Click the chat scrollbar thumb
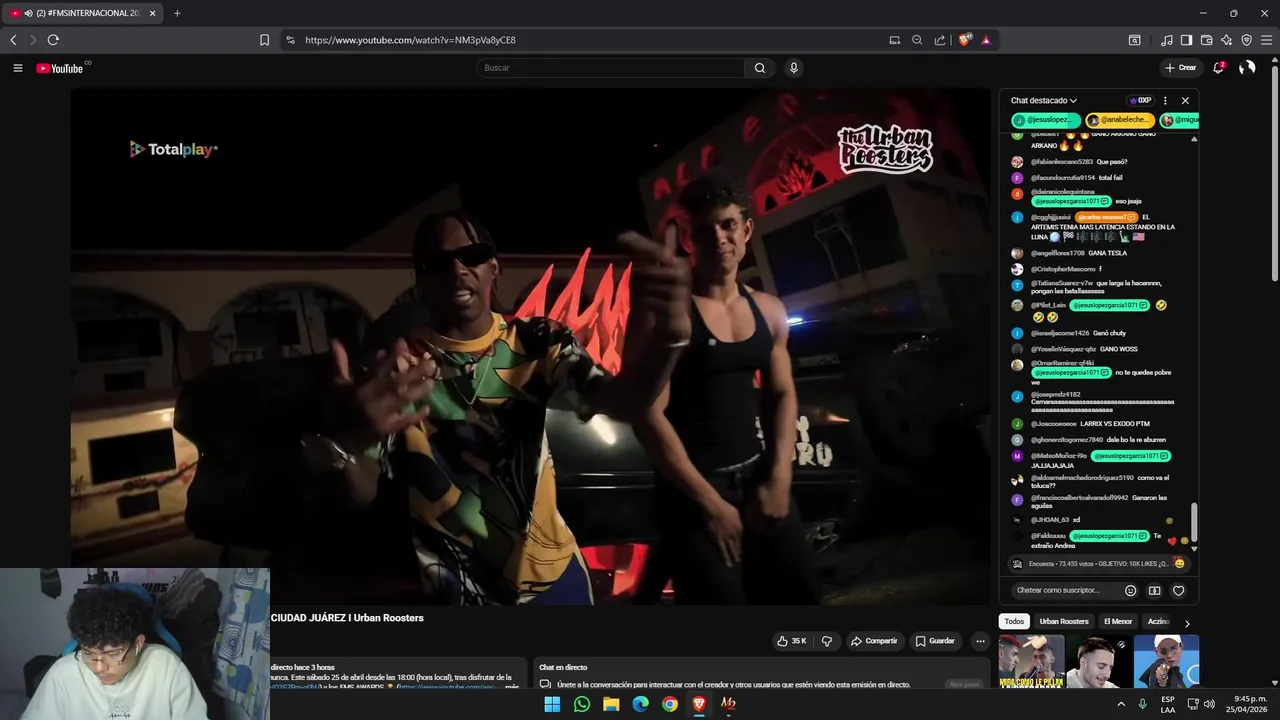1280x720 pixels. pyautogui.click(x=1193, y=522)
